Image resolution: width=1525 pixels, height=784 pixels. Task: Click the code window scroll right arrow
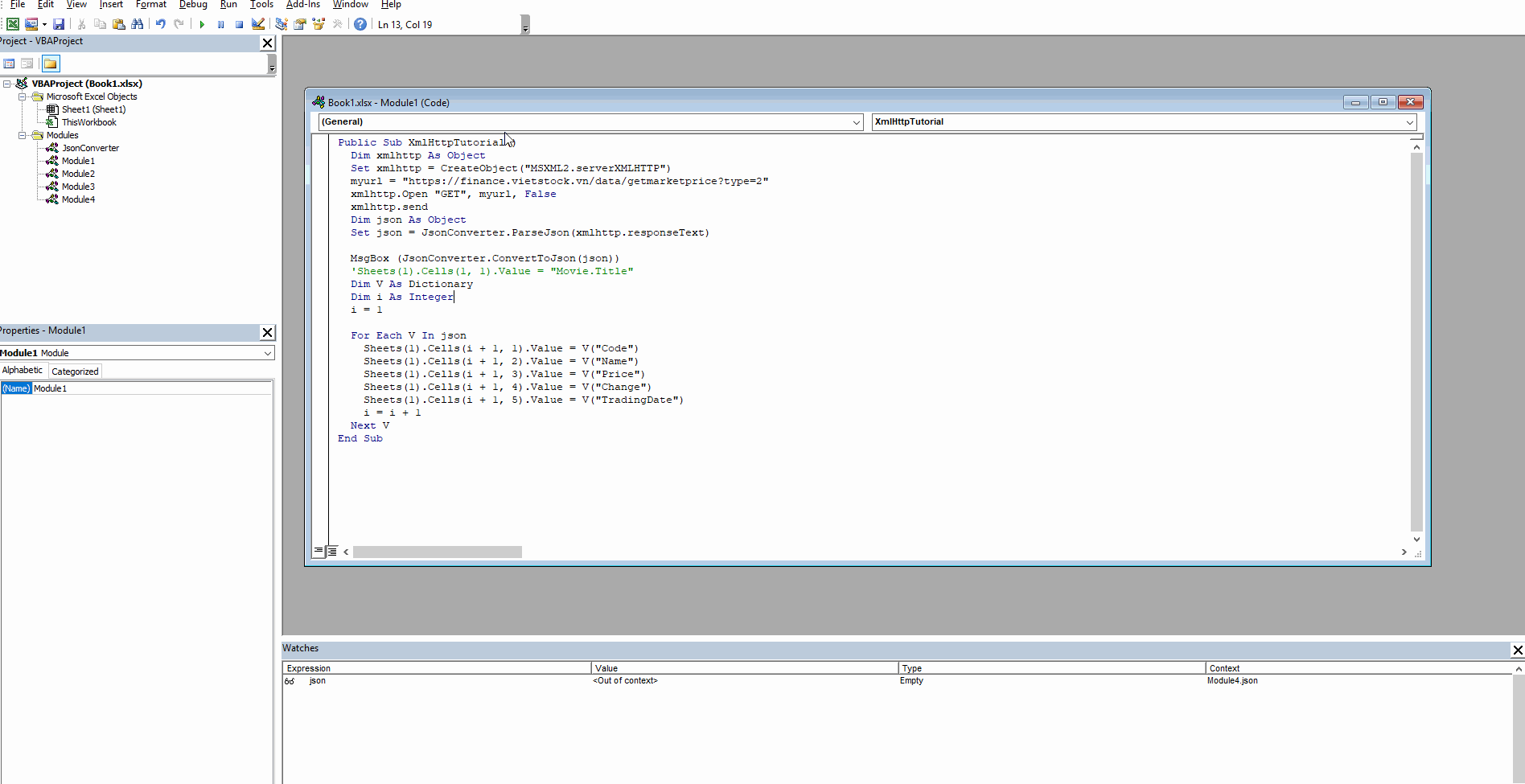point(1404,552)
